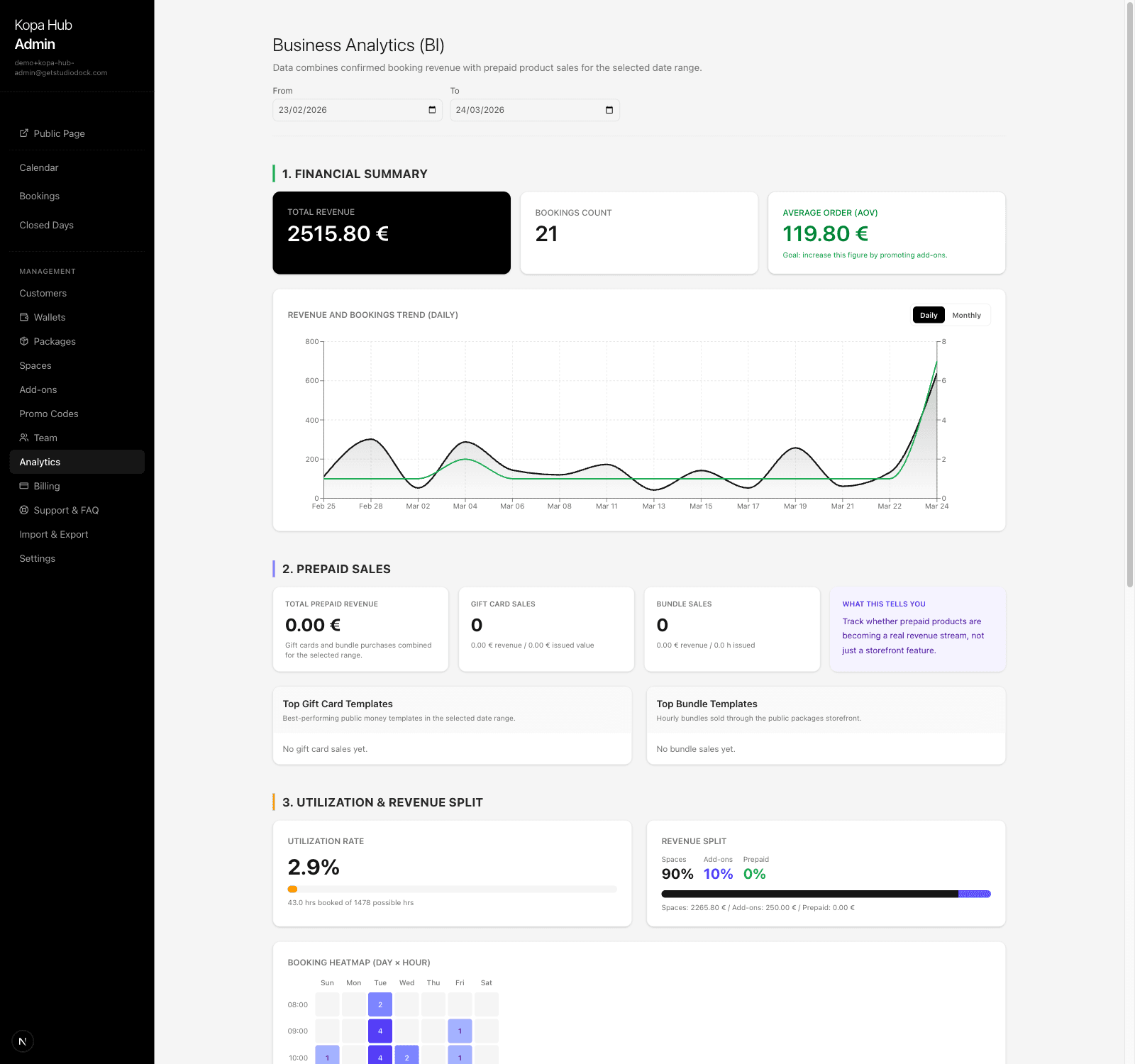
Task: Navigate to Closed Days
Action: (46, 225)
